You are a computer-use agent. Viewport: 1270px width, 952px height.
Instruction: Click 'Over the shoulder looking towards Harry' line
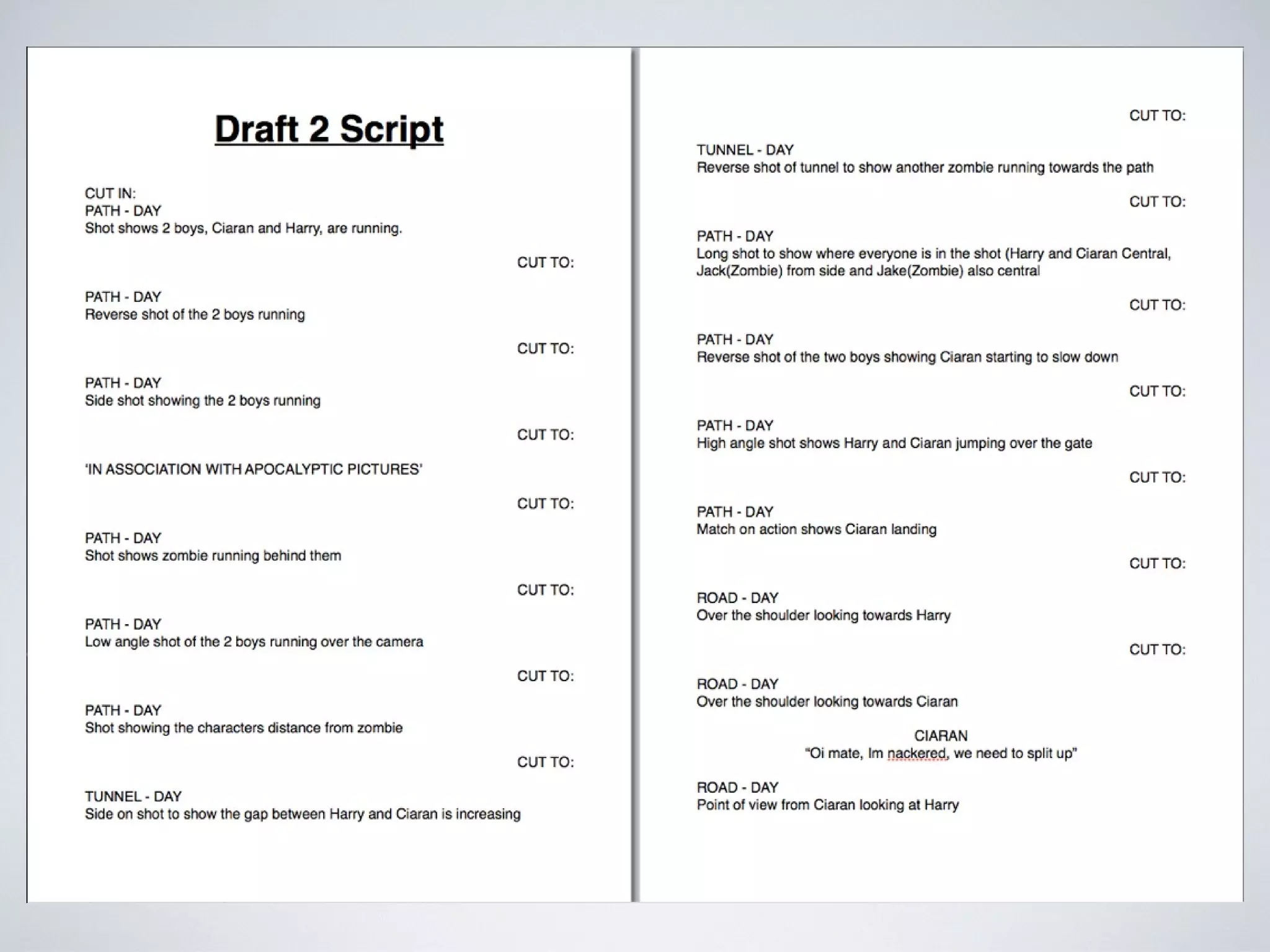coord(823,615)
